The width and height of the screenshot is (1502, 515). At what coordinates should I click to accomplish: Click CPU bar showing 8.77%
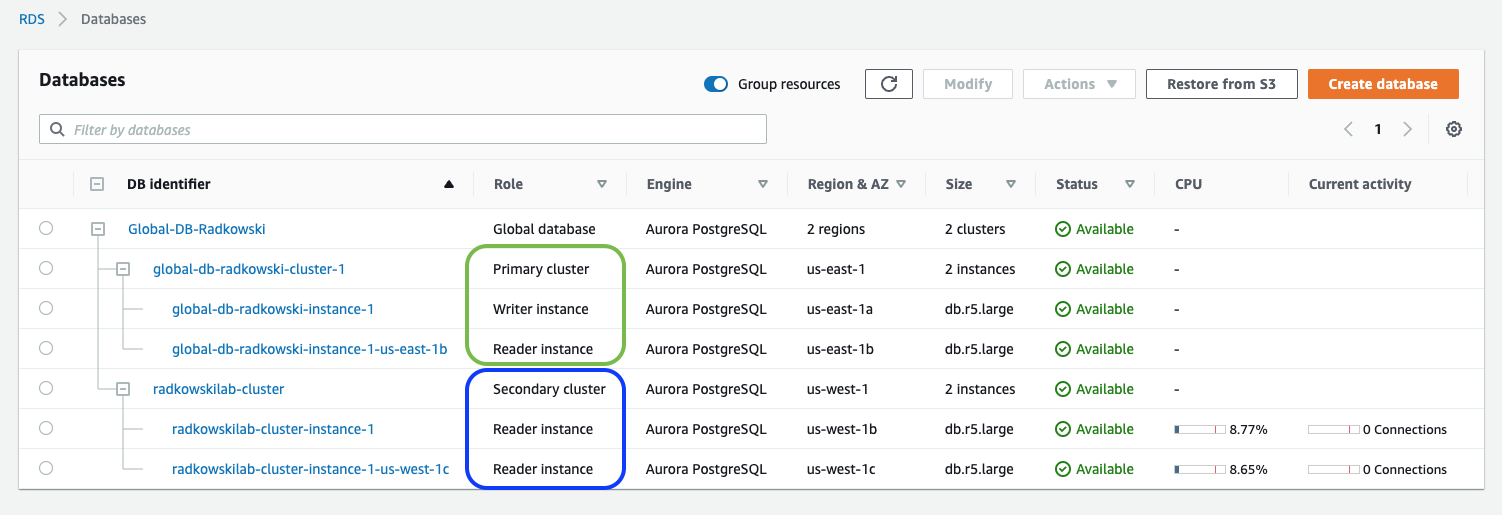click(x=1200, y=429)
